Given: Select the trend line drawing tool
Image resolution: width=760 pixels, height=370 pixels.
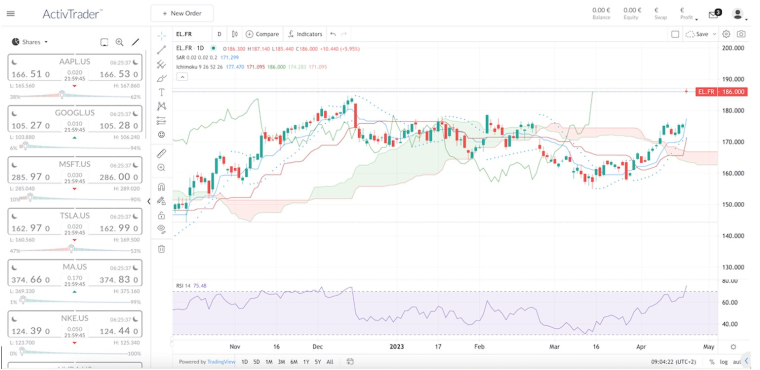Looking at the screenshot, I should tap(162, 49).
